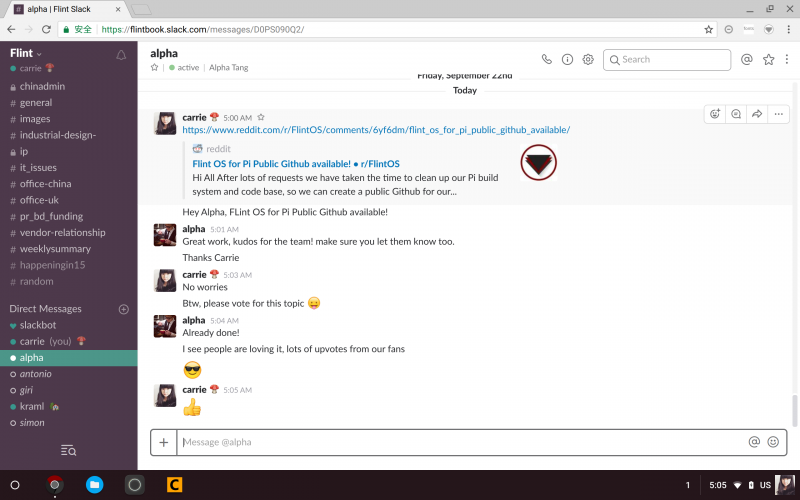800x500 pixels.
Task: Toggle notifications bell in the sidebar
Action: [122, 54]
